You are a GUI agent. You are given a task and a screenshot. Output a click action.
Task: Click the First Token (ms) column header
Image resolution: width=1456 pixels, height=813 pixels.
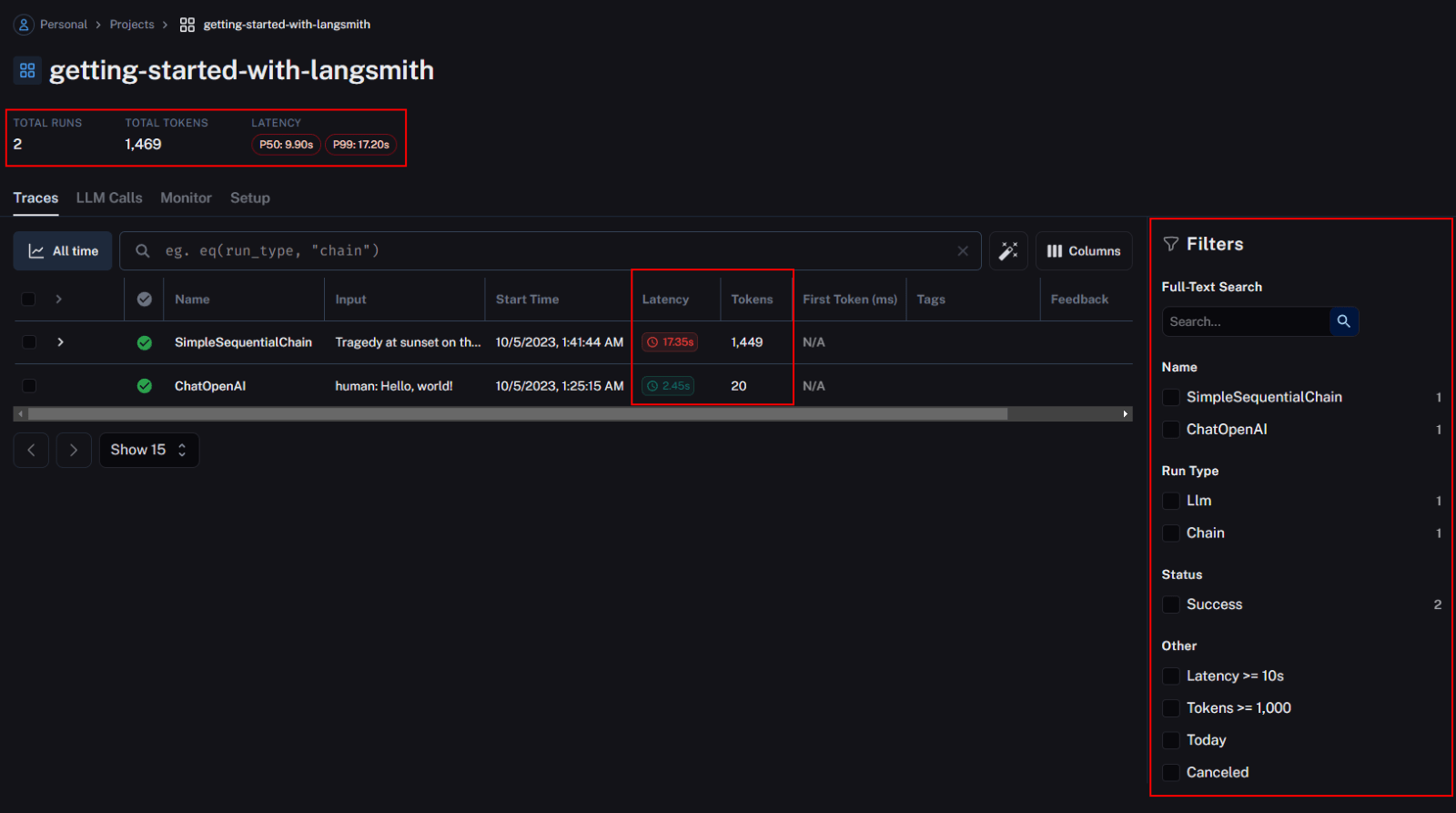coord(850,299)
